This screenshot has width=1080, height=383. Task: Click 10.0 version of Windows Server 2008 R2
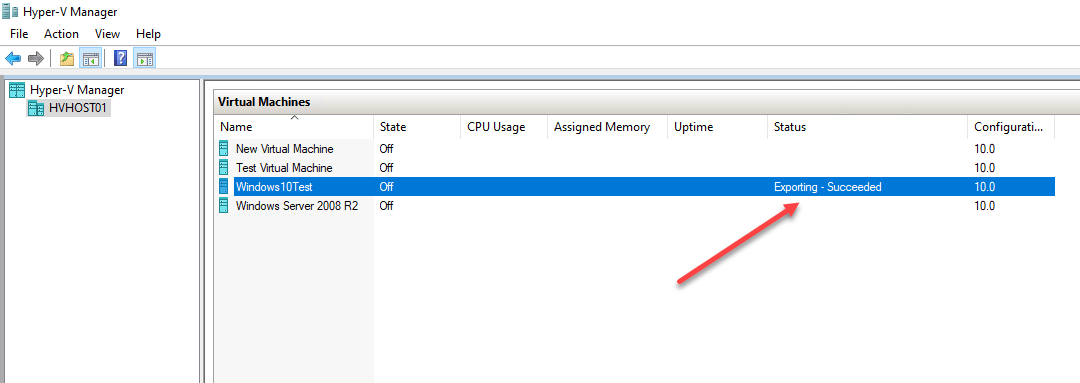pyautogui.click(x=984, y=205)
